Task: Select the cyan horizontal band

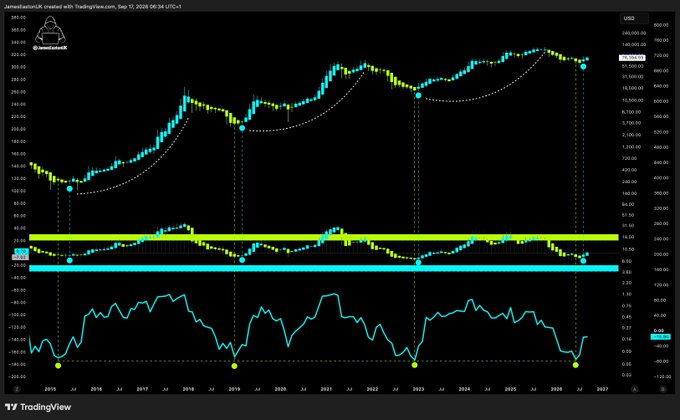Action: click(x=324, y=269)
